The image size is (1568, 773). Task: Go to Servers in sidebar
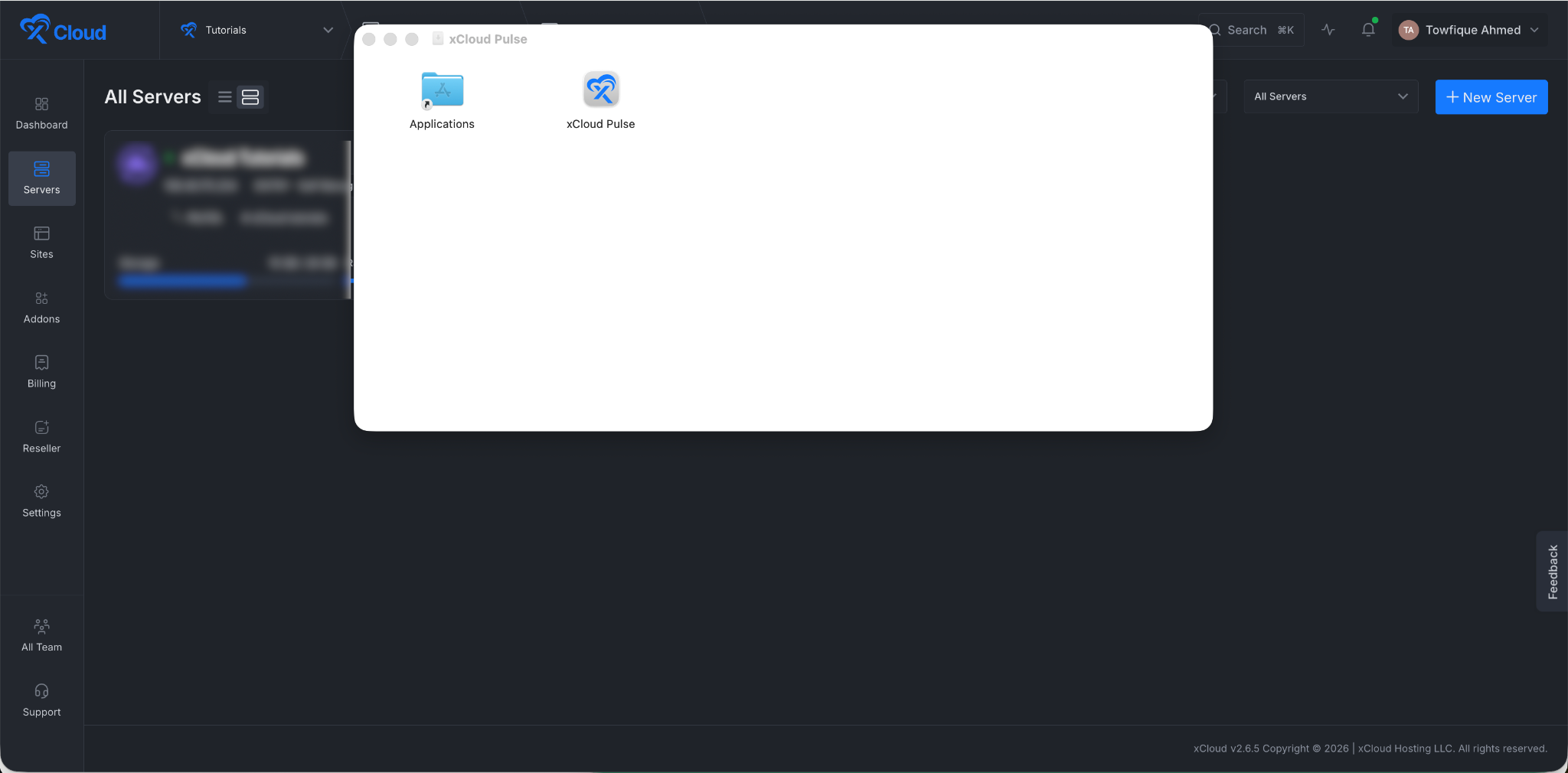(41, 178)
